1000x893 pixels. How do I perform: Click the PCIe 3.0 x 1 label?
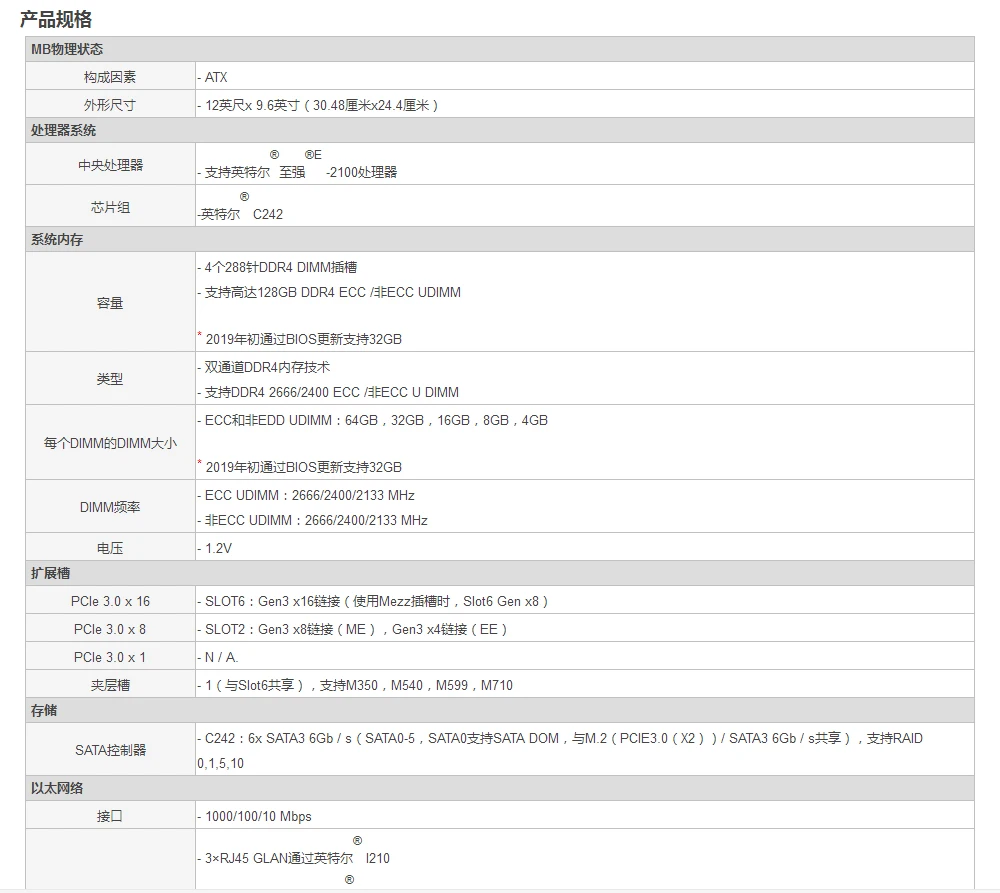(x=110, y=657)
